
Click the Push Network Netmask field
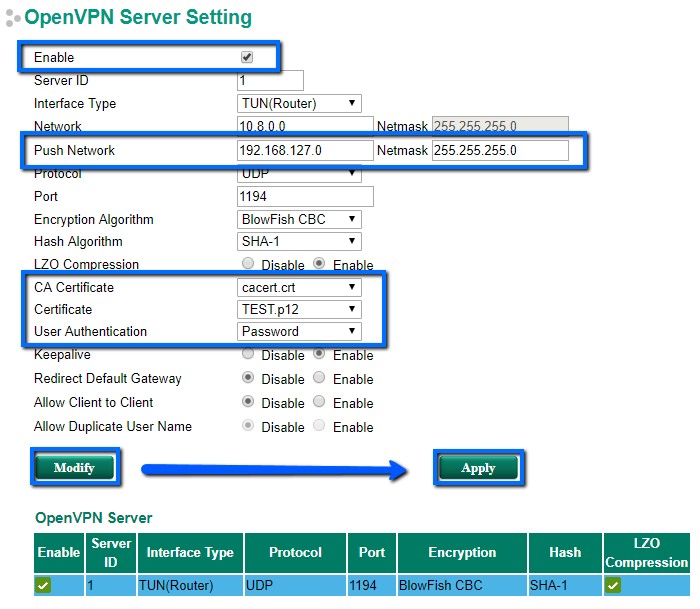click(x=499, y=151)
